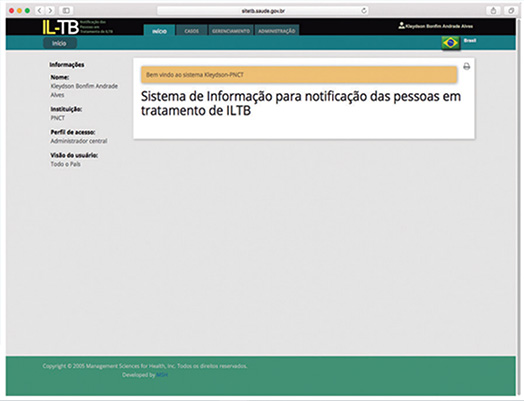Image resolution: width=524 pixels, height=401 pixels.
Task: Click the address bar showing sitetb.saude.gov.br
Action: pyautogui.click(x=263, y=11)
